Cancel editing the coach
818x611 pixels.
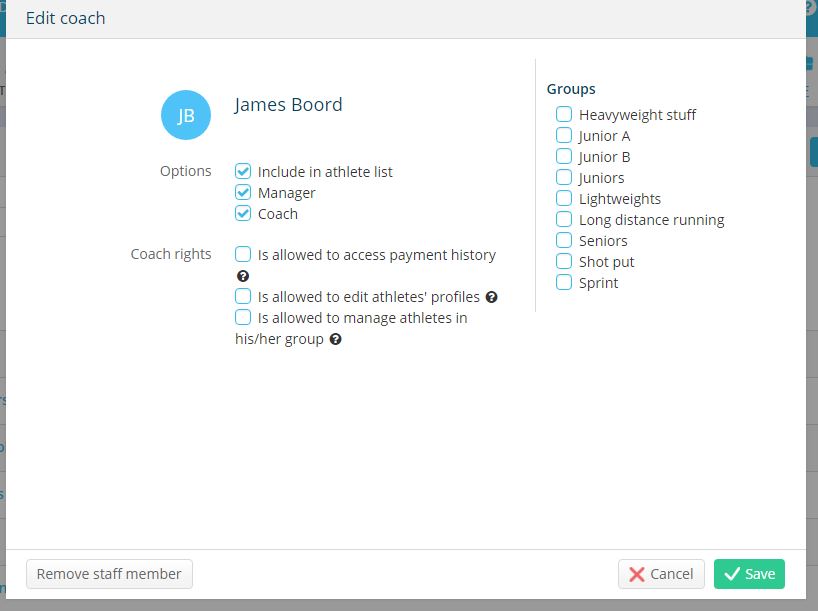pyautogui.click(x=661, y=574)
